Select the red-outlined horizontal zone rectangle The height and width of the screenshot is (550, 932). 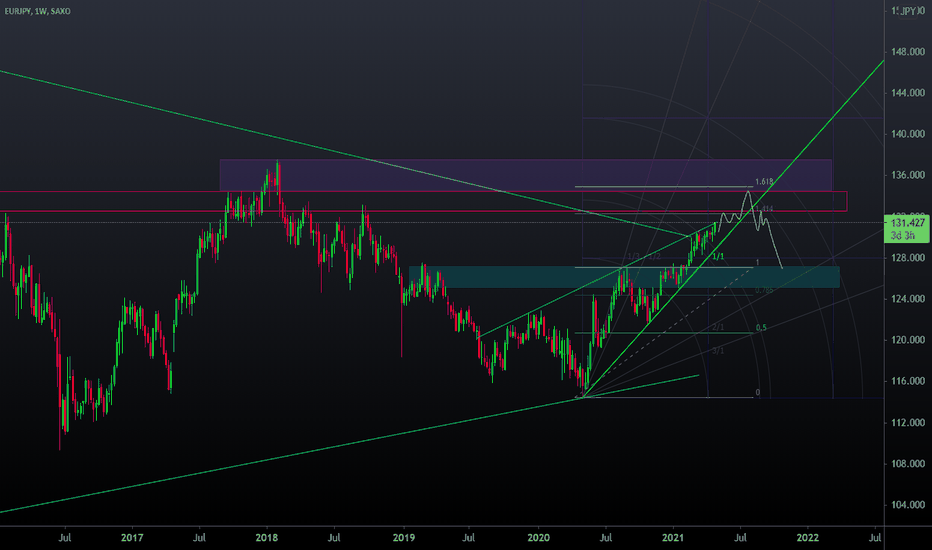click(423, 202)
